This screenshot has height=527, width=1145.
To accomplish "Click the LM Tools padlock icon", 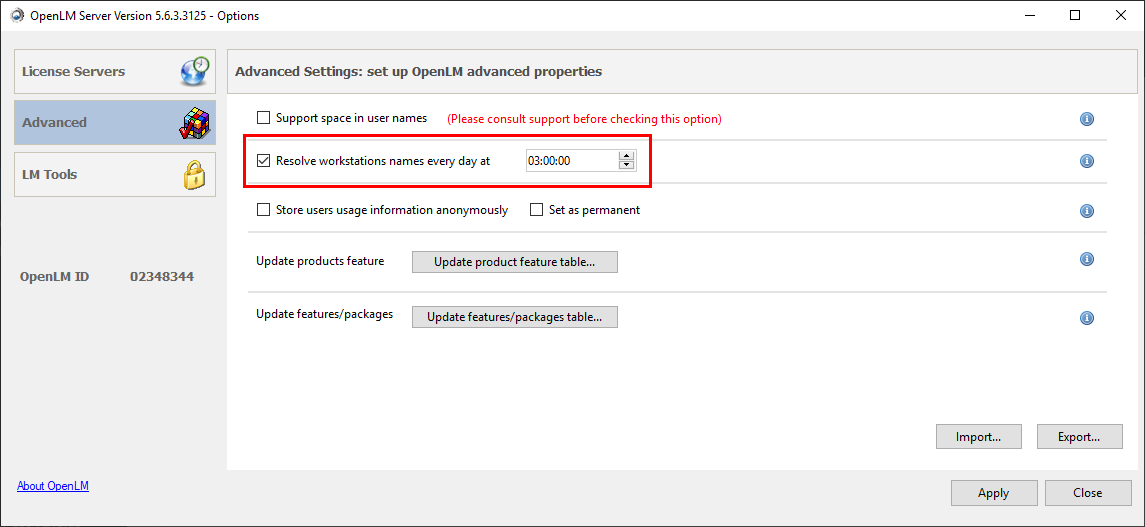I will [194, 174].
